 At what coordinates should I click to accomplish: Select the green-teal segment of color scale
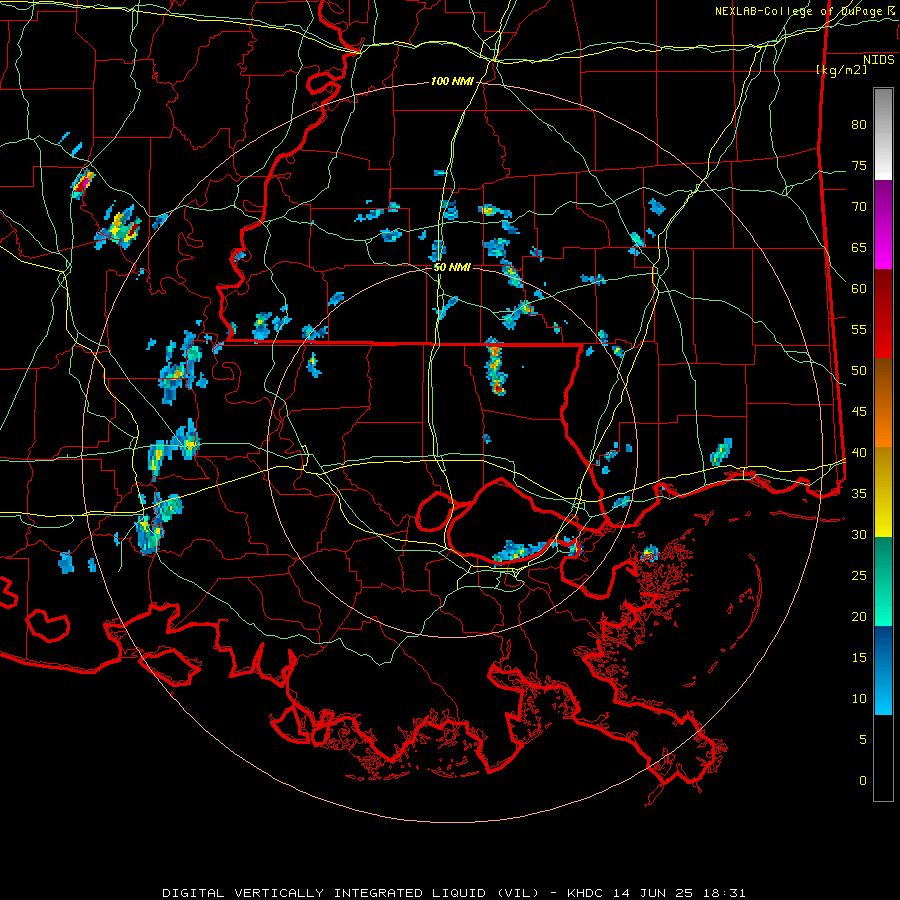883,581
